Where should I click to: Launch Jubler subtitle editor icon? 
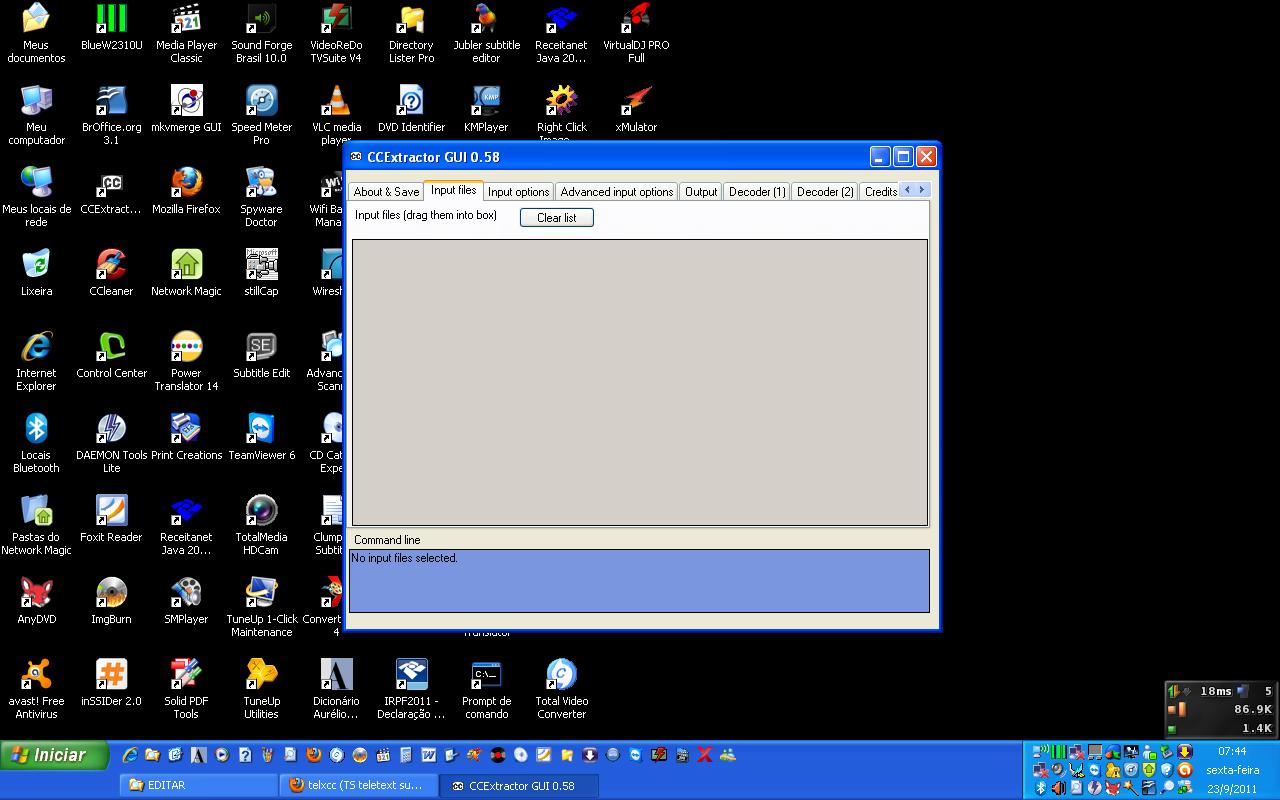[486, 33]
